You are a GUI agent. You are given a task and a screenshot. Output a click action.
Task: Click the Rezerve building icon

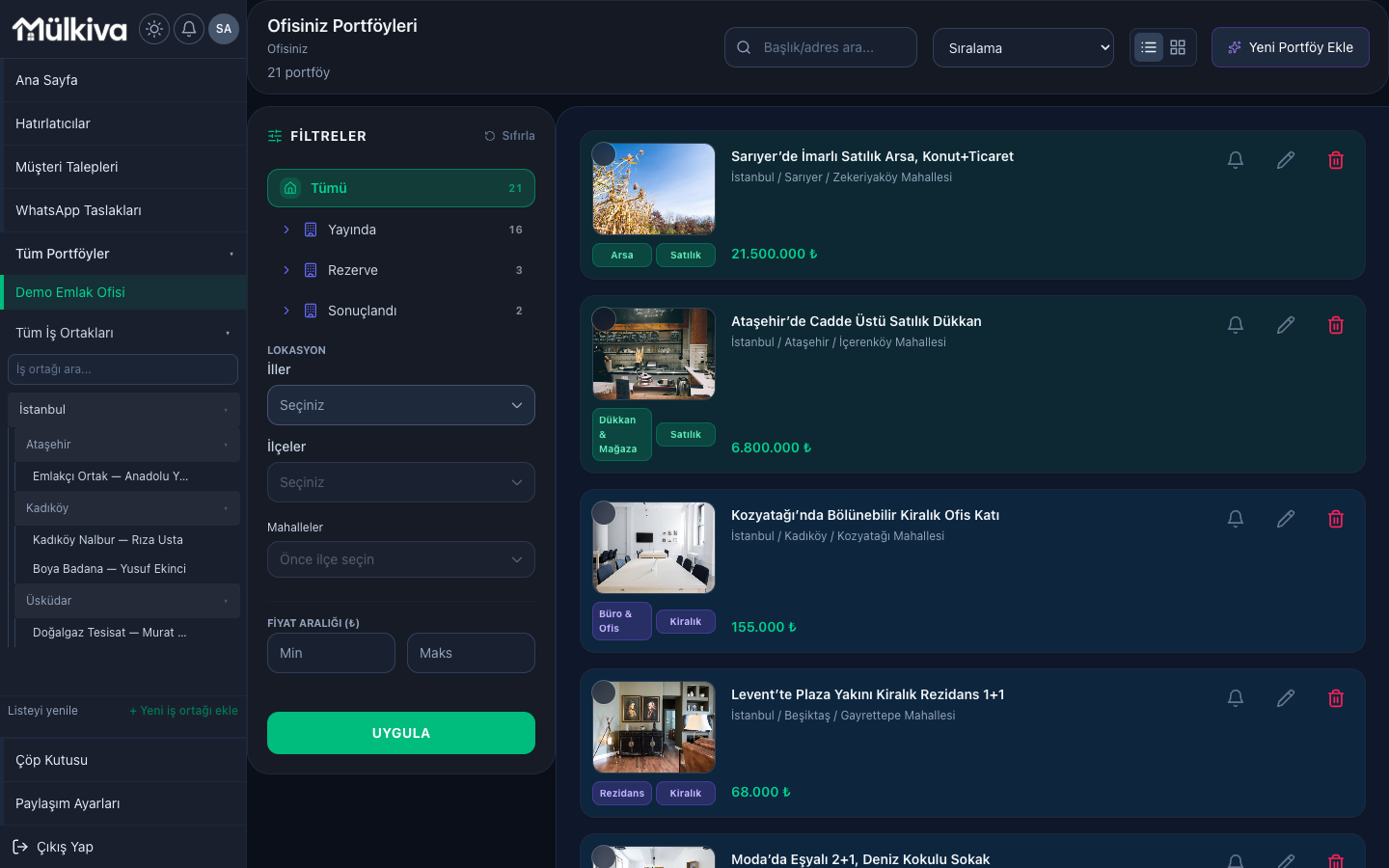click(x=311, y=270)
